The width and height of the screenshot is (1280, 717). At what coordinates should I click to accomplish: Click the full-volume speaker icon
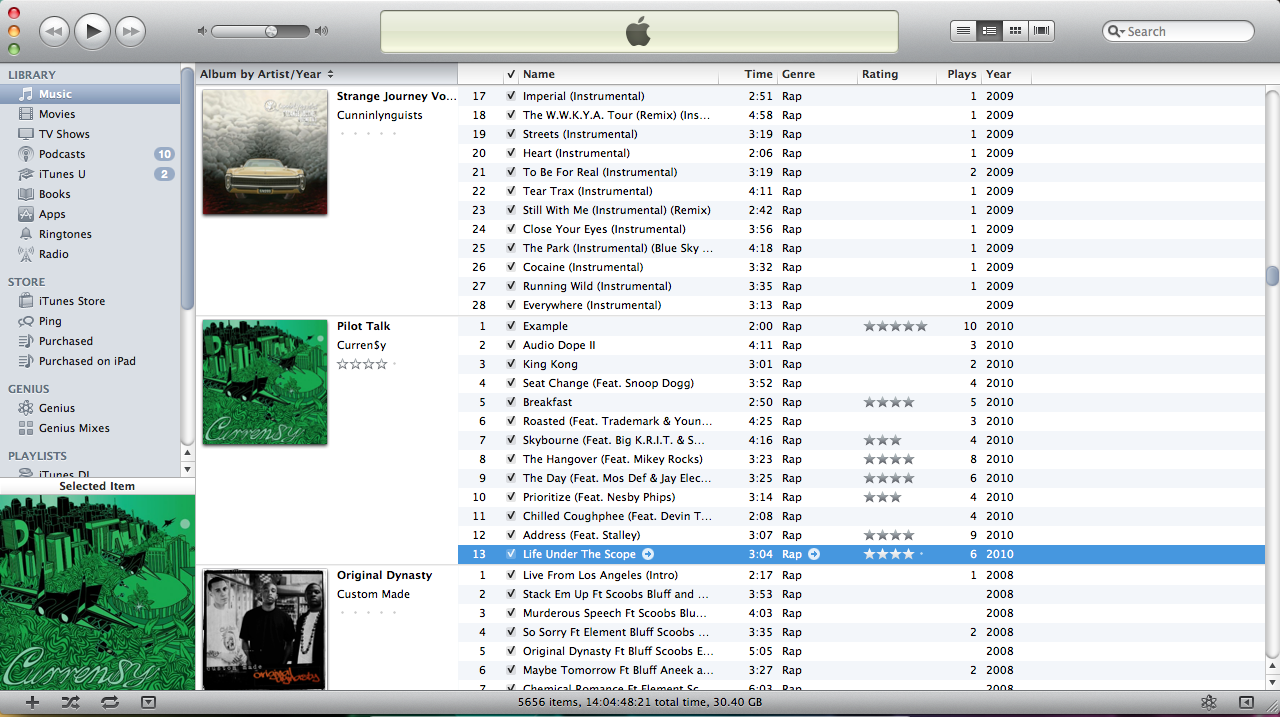[321, 31]
